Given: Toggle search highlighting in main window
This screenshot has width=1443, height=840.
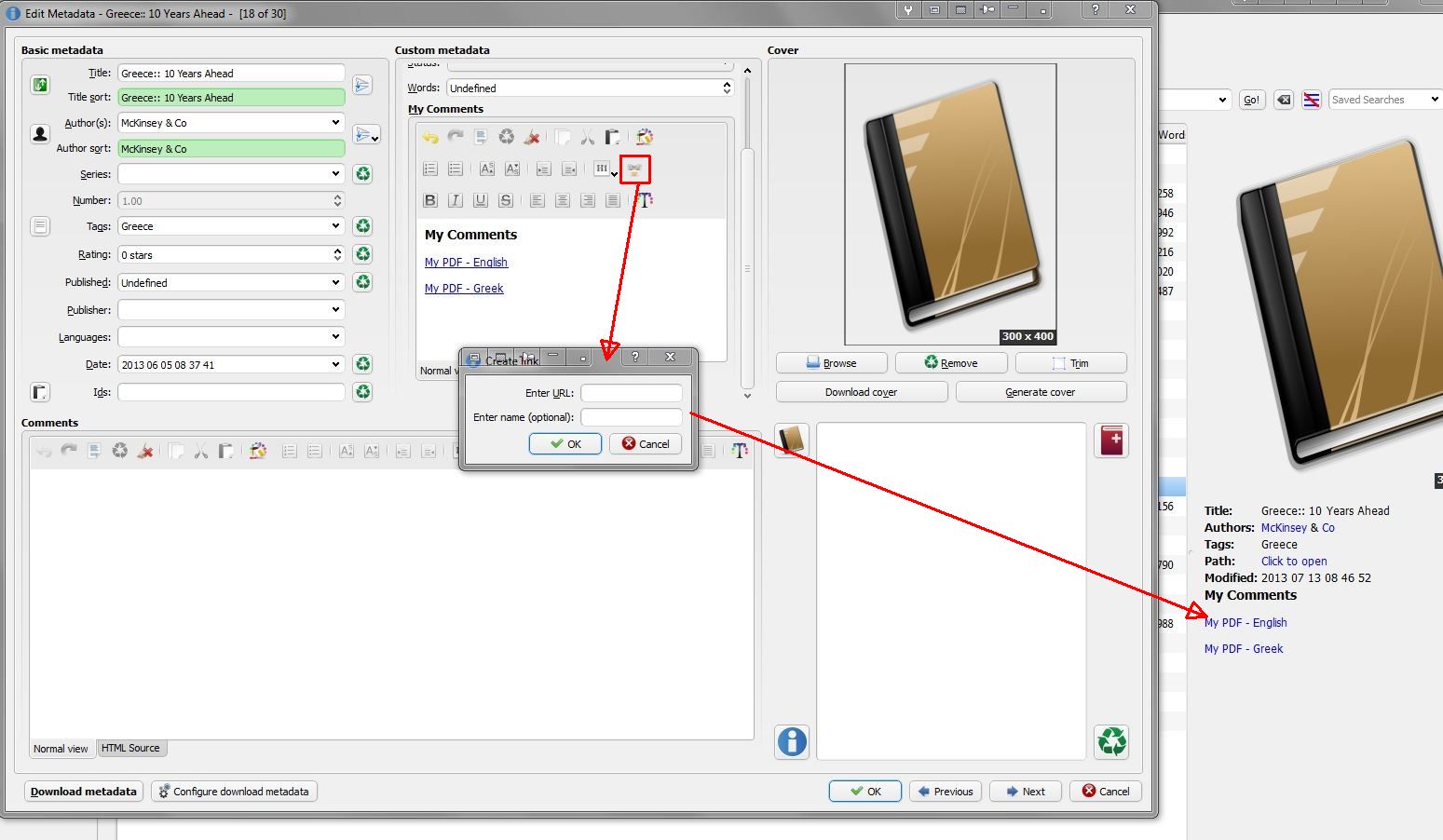Looking at the screenshot, I should (x=1312, y=100).
